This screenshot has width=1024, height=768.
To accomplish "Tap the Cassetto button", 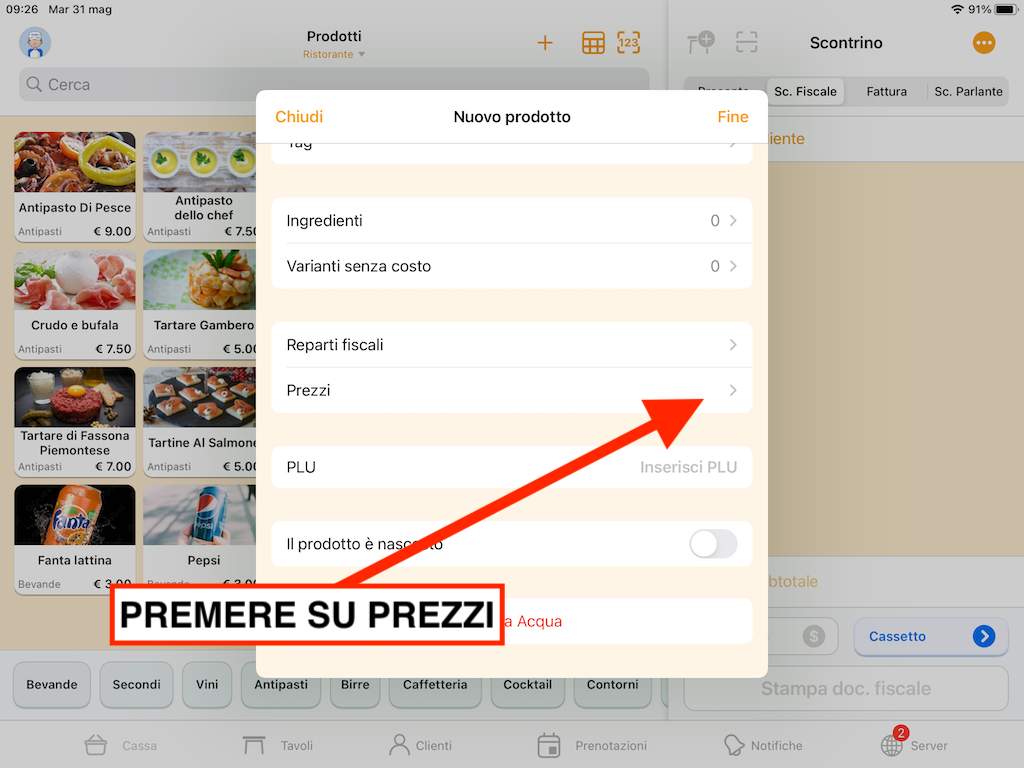I will tap(931, 636).
